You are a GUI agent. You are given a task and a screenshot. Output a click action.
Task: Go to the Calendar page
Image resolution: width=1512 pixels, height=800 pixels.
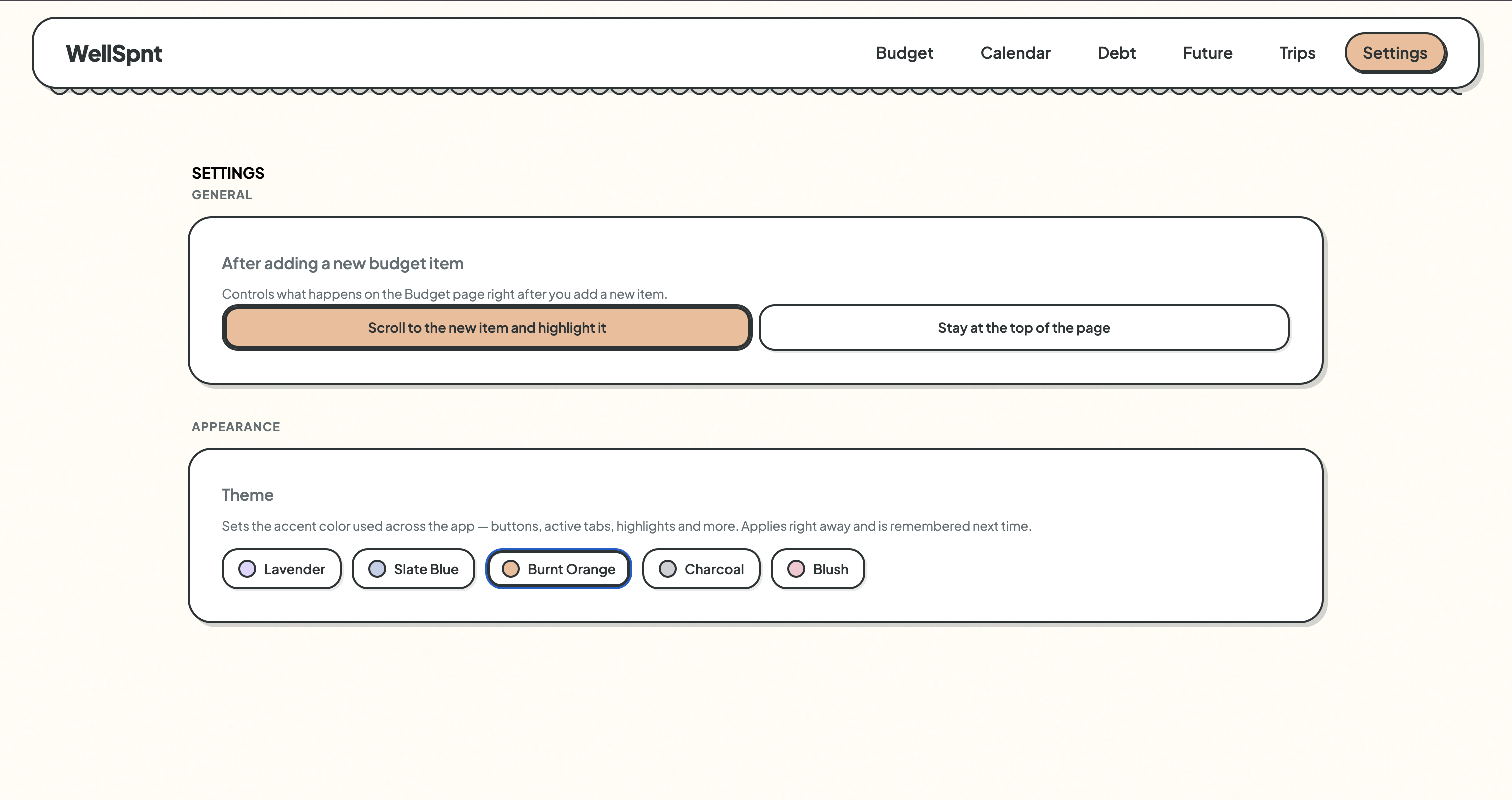[1015, 53]
